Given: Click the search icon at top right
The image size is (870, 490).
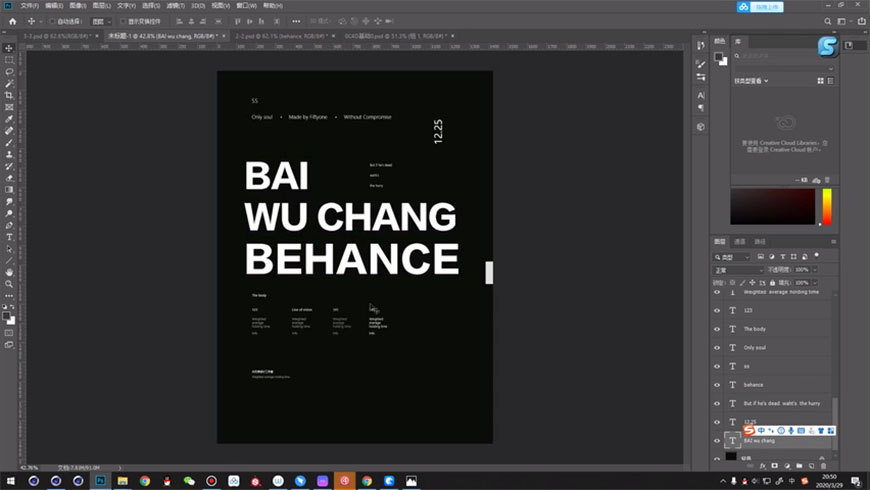Looking at the screenshot, I should [x=827, y=21].
